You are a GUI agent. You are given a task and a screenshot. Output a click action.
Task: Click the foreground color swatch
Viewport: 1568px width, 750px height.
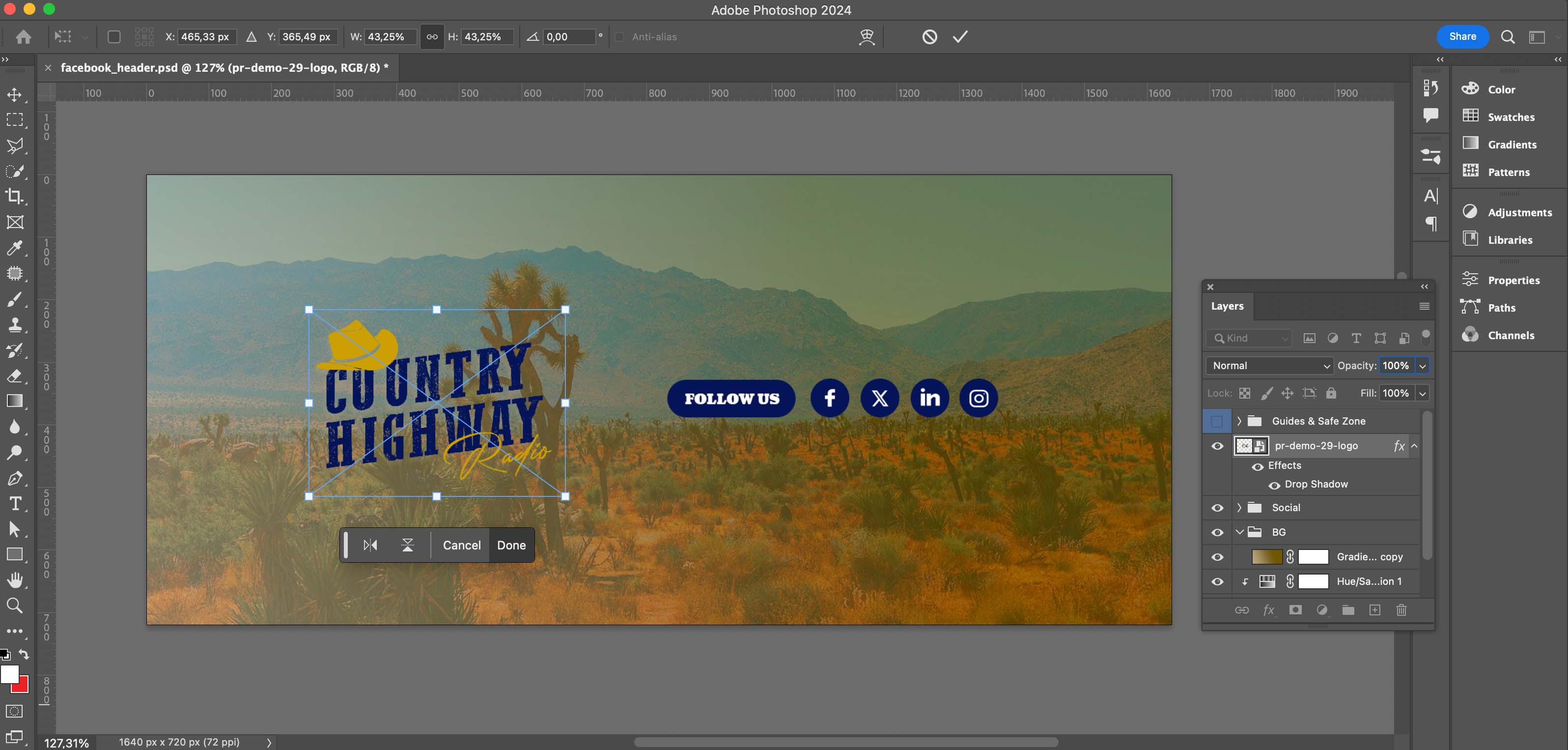click(x=10, y=674)
